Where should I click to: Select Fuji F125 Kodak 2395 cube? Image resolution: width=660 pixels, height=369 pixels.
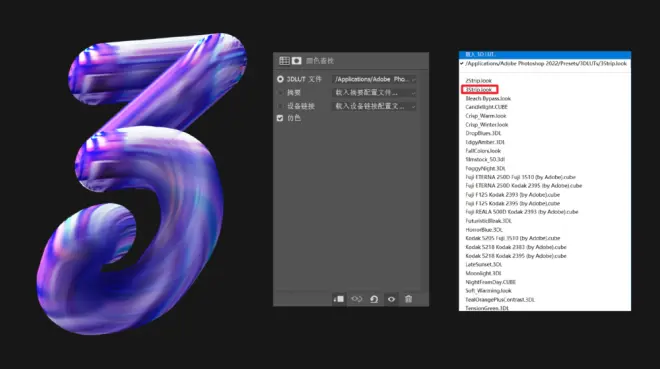click(x=513, y=203)
